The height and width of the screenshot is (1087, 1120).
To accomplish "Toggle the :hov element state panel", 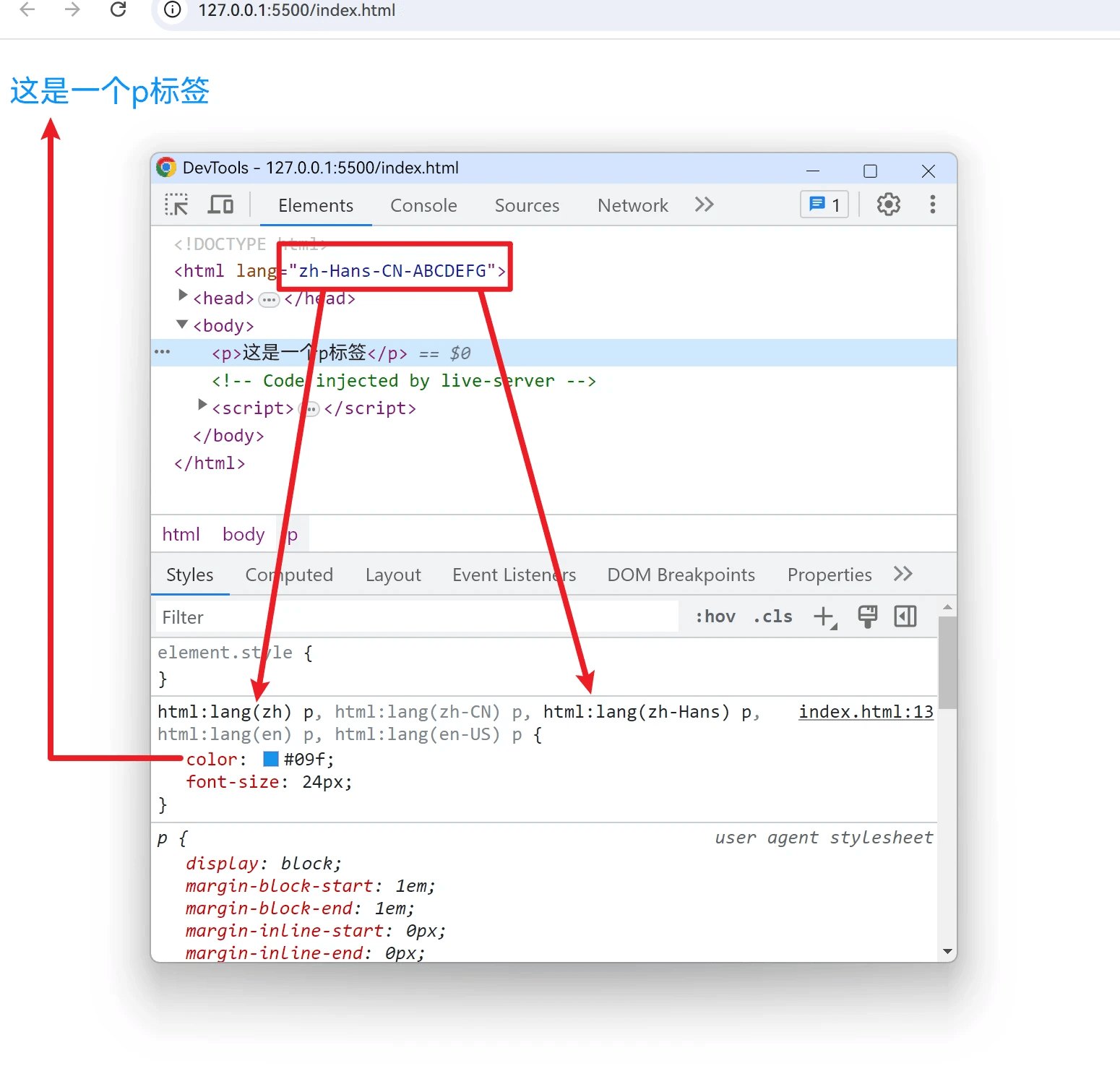I will (715, 617).
